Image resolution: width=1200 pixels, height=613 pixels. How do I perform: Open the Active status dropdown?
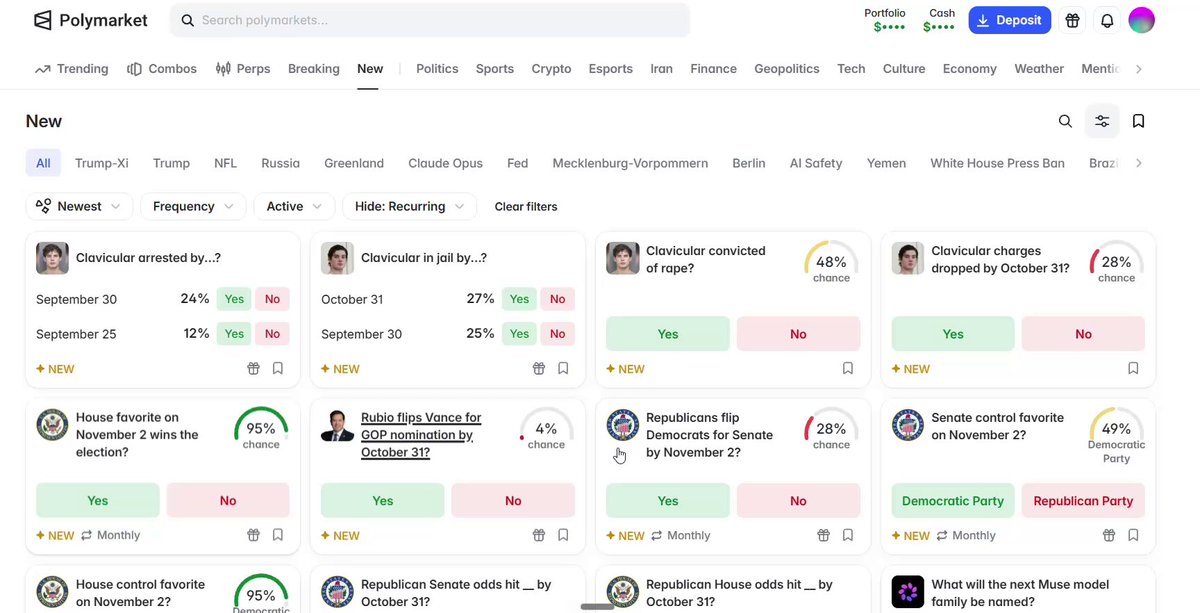[295, 206]
